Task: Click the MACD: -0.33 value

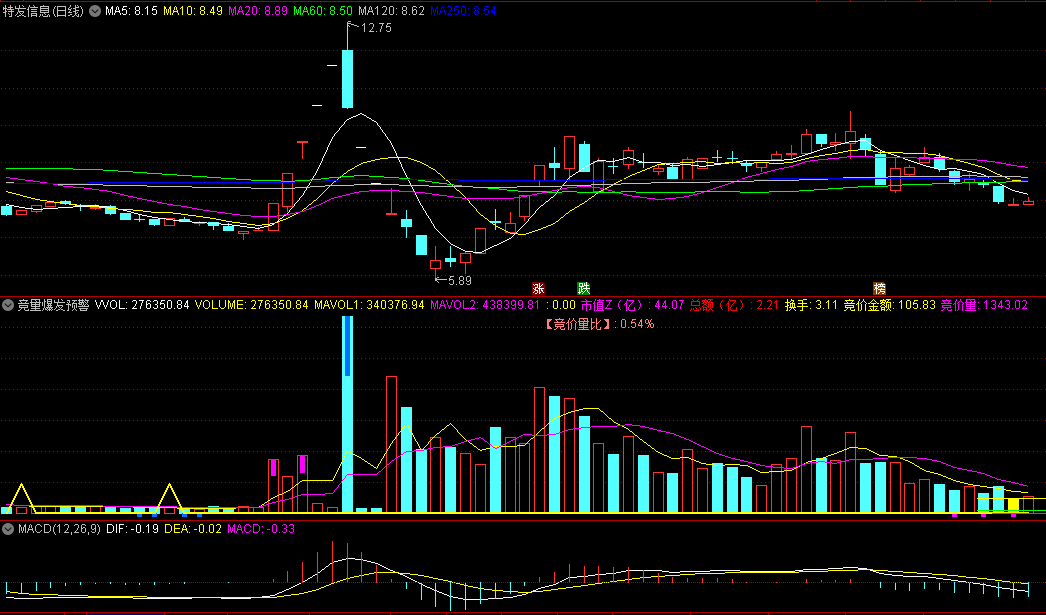Action: [x=261, y=529]
